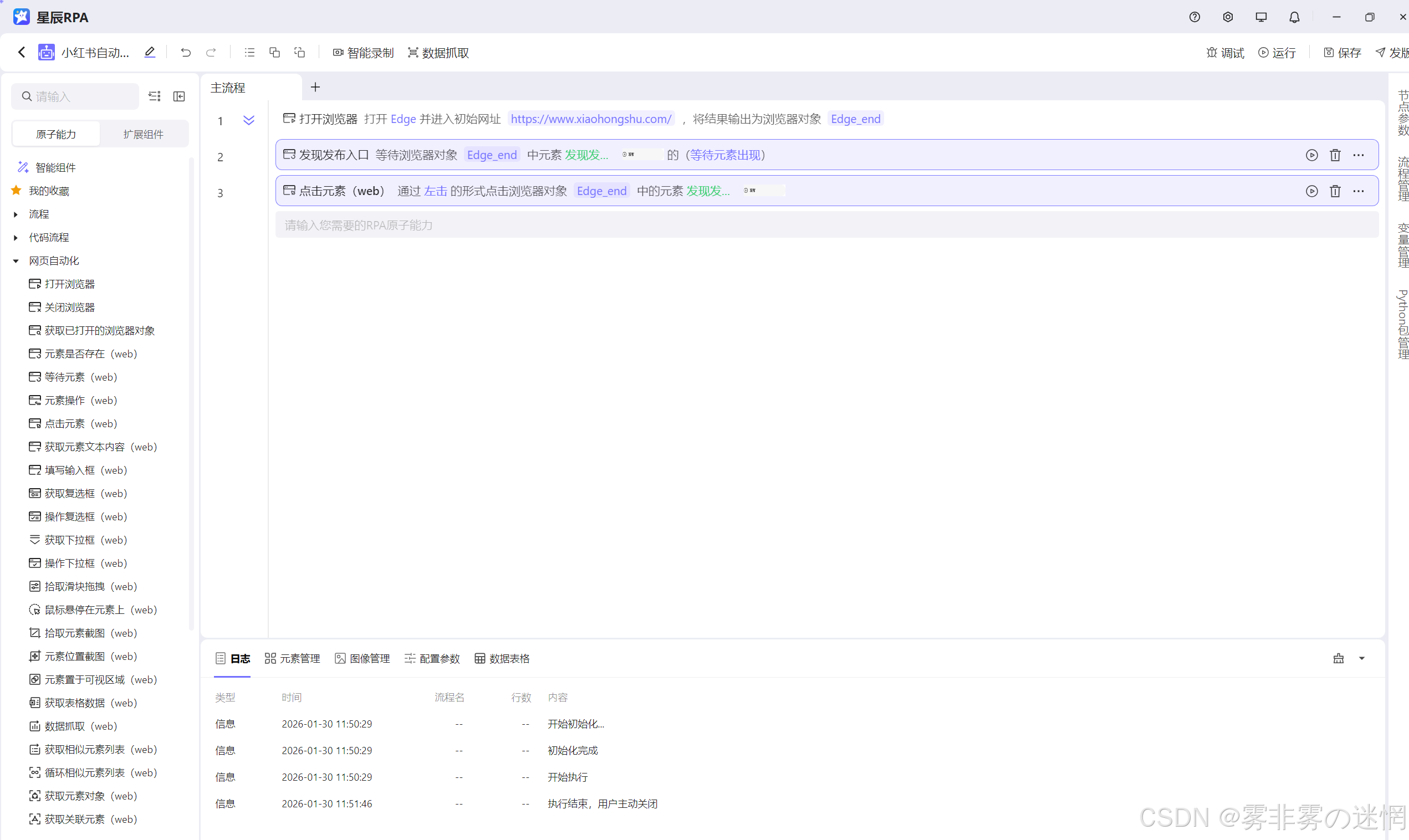Image resolution: width=1409 pixels, height=840 pixels.
Task: Click the help question mark icon
Action: tap(1194, 17)
